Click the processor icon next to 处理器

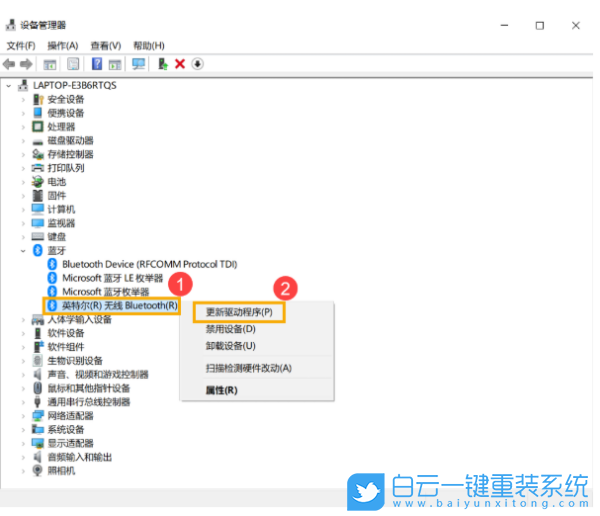(x=38, y=126)
